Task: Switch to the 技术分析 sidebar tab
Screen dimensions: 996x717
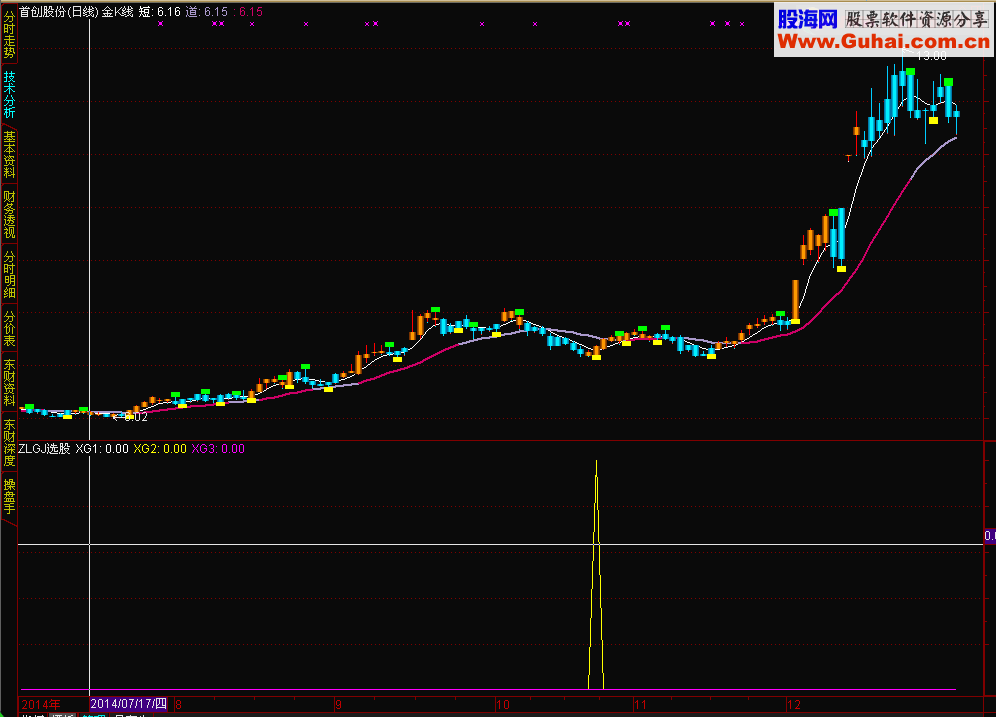Action: pos(9,94)
